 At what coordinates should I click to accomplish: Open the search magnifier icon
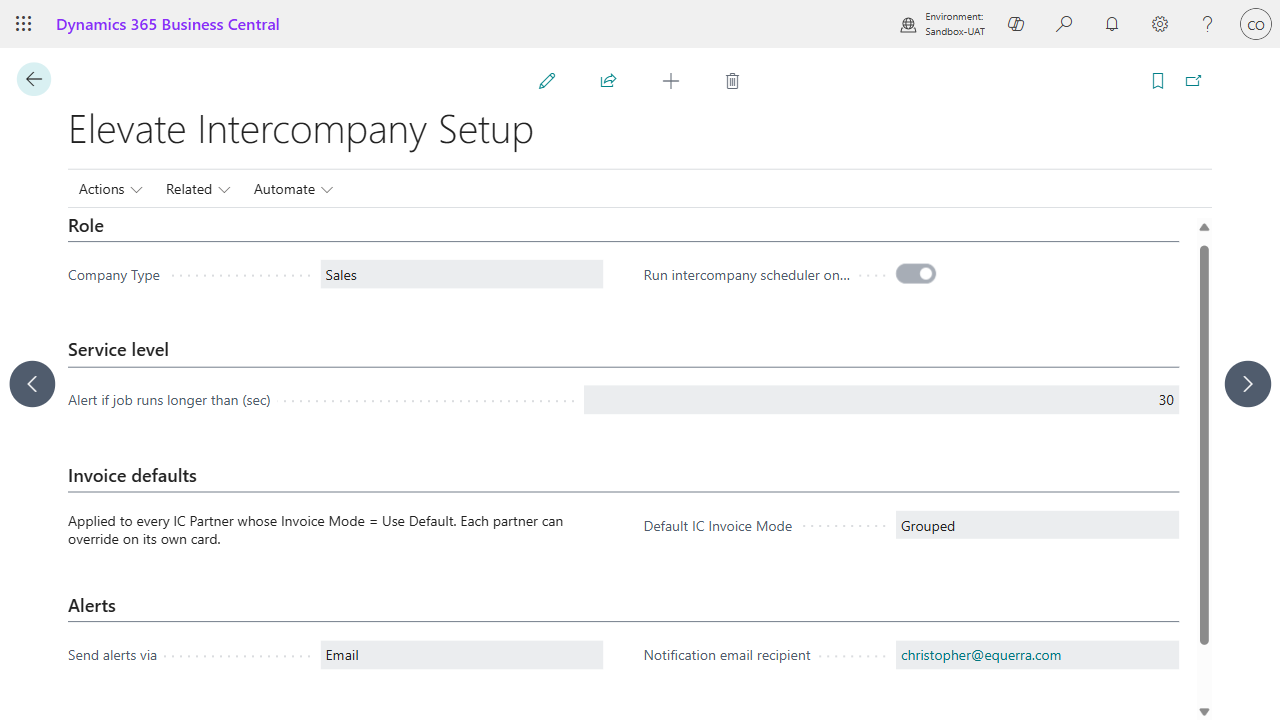pos(1064,24)
